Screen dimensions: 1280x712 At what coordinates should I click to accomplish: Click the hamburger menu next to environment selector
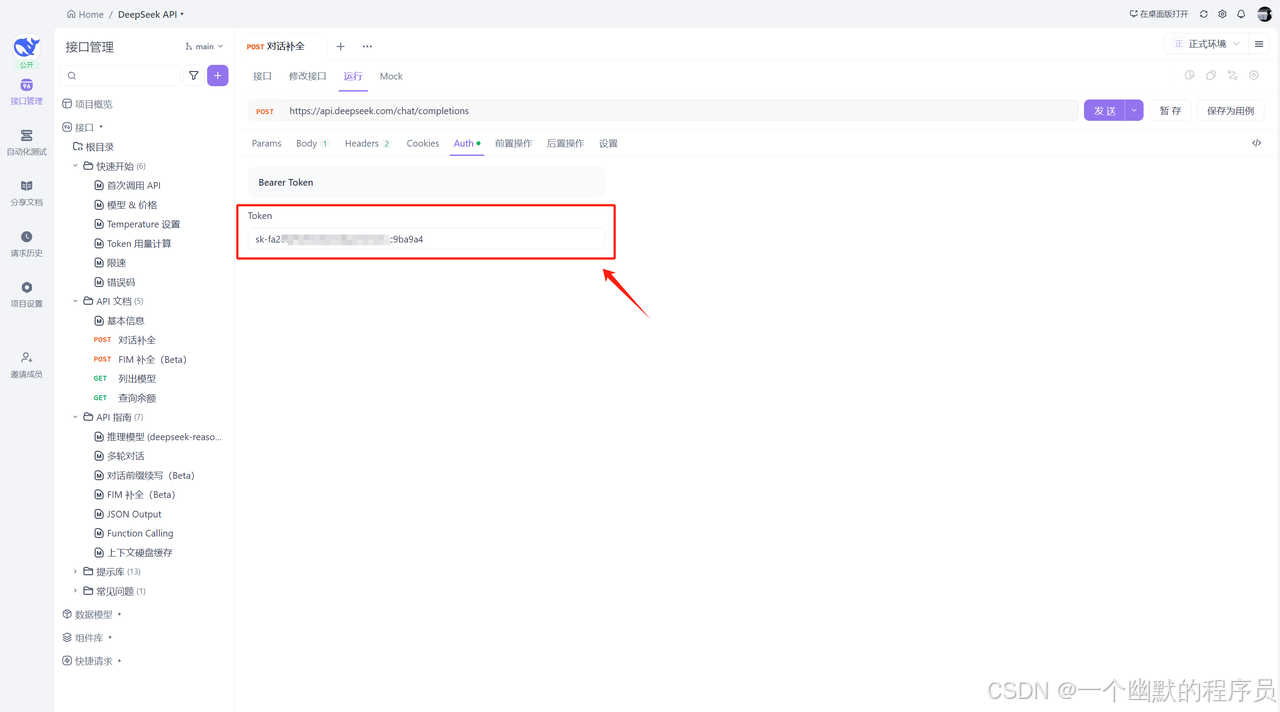(x=1259, y=44)
